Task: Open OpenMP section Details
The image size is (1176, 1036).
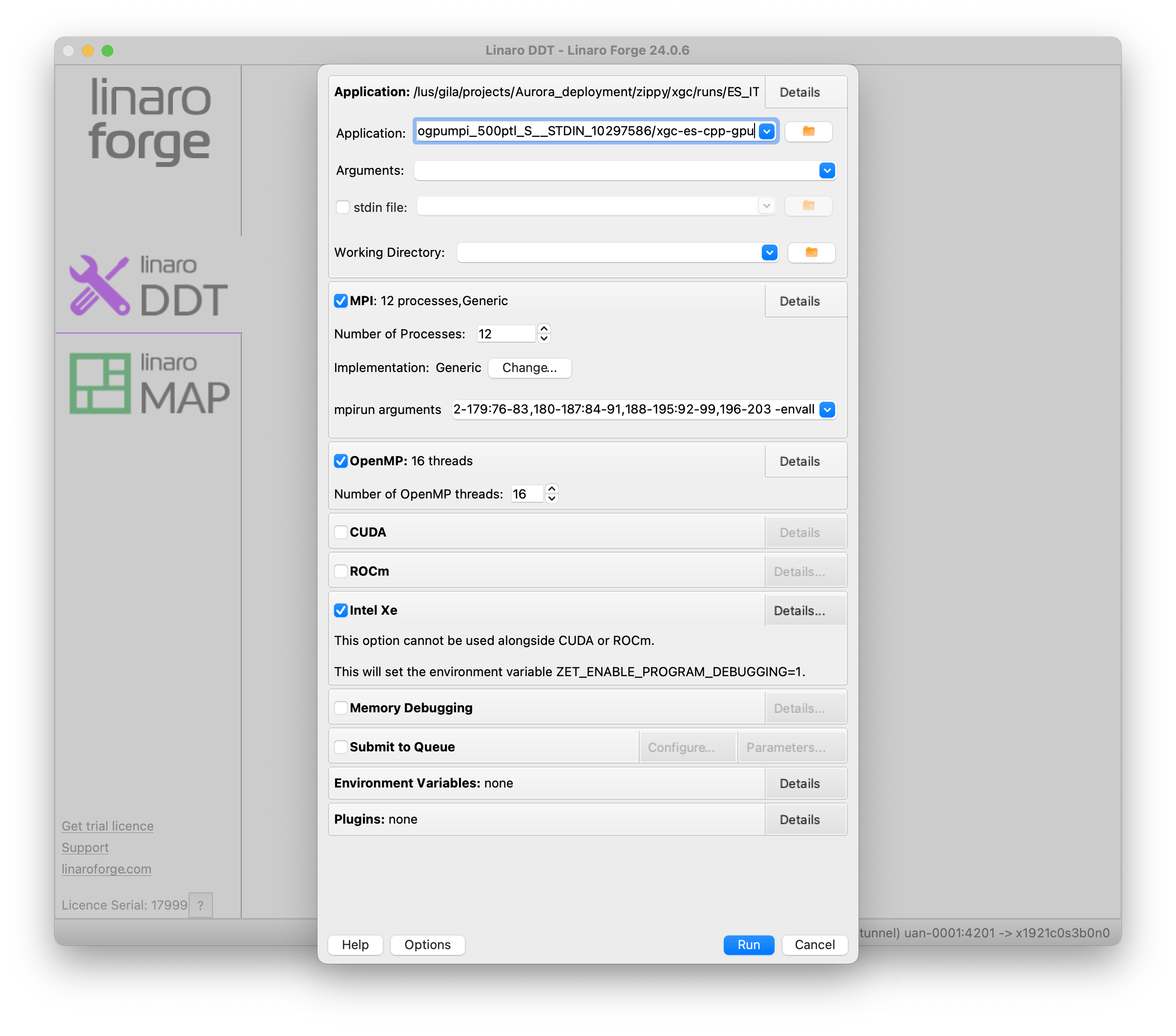Action: pyautogui.click(x=805, y=461)
